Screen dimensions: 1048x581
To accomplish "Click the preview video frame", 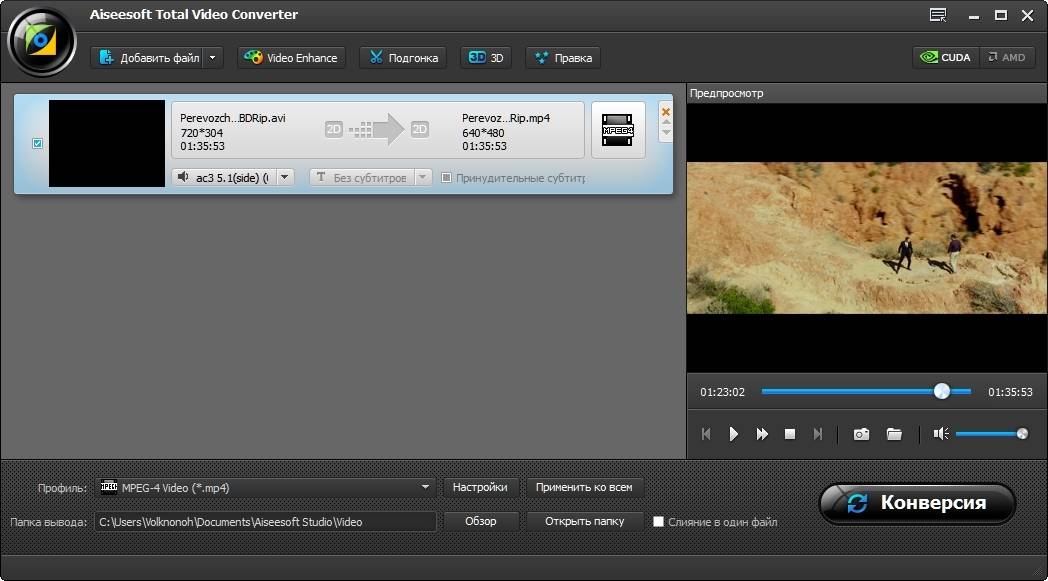I will 867,237.
